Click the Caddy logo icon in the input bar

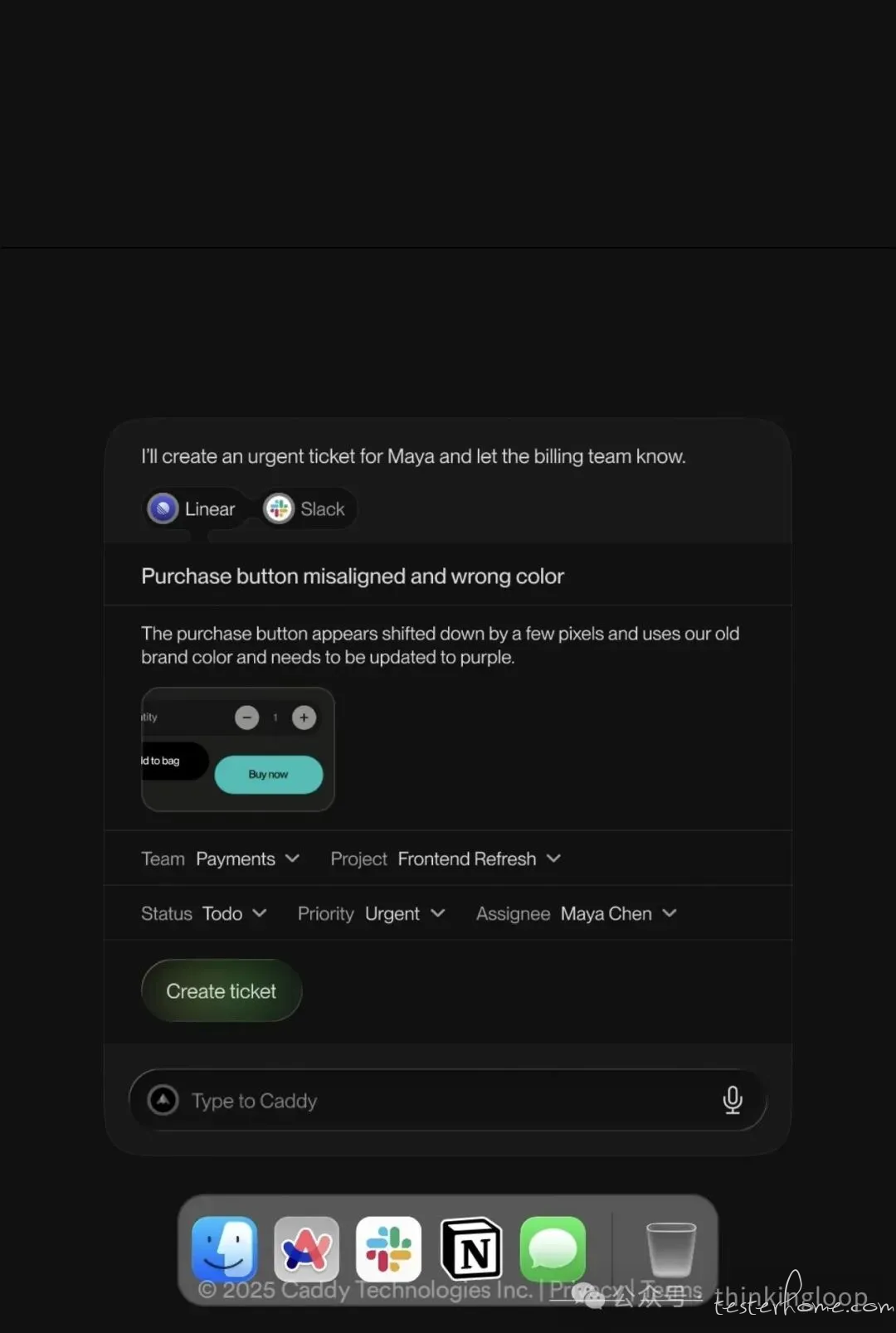[x=163, y=1100]
